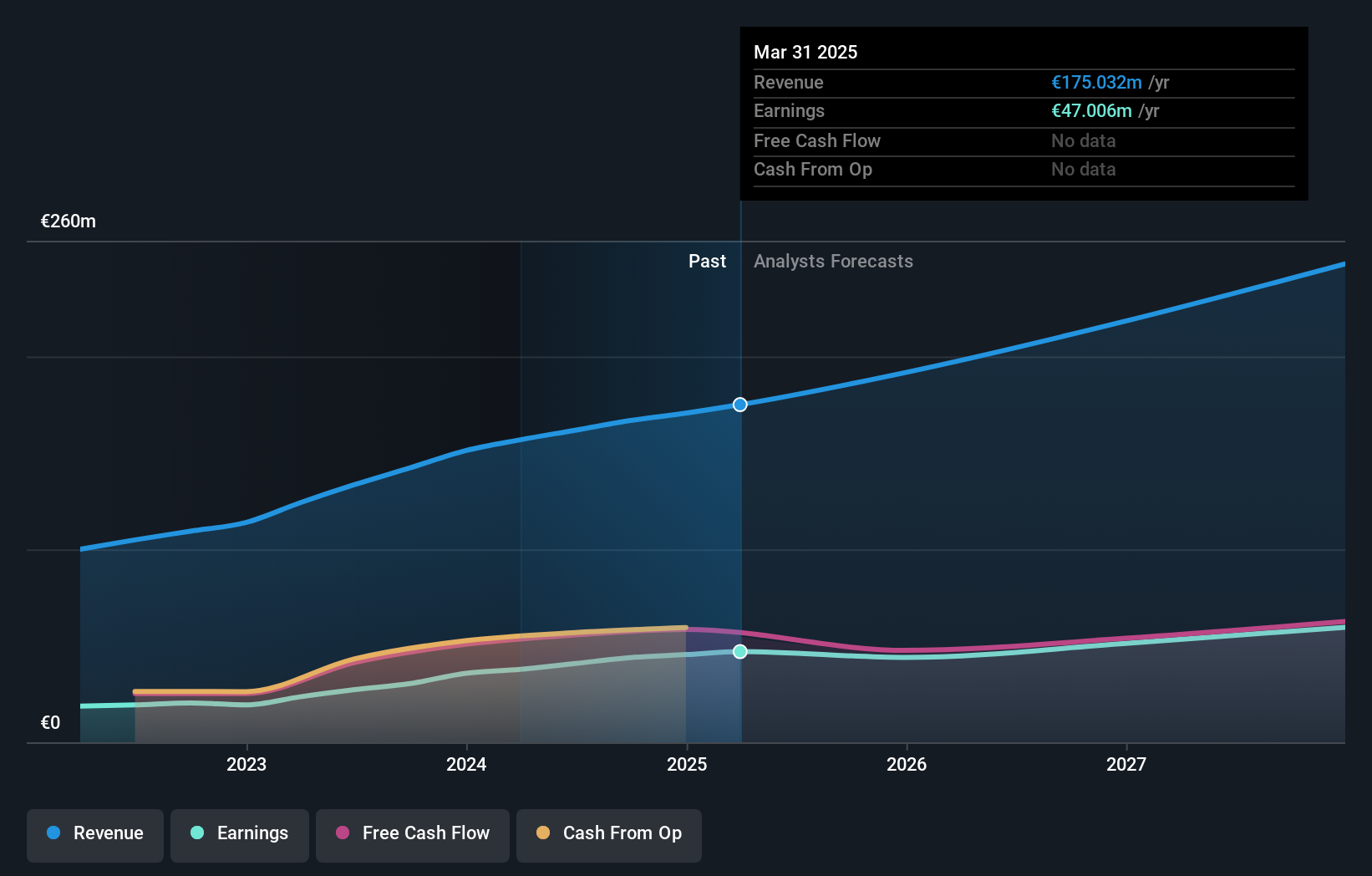This screenshot has width=1372, height=876.
Task: Click the tooltip Revenue row label
Action: click(x=789, y=82)
